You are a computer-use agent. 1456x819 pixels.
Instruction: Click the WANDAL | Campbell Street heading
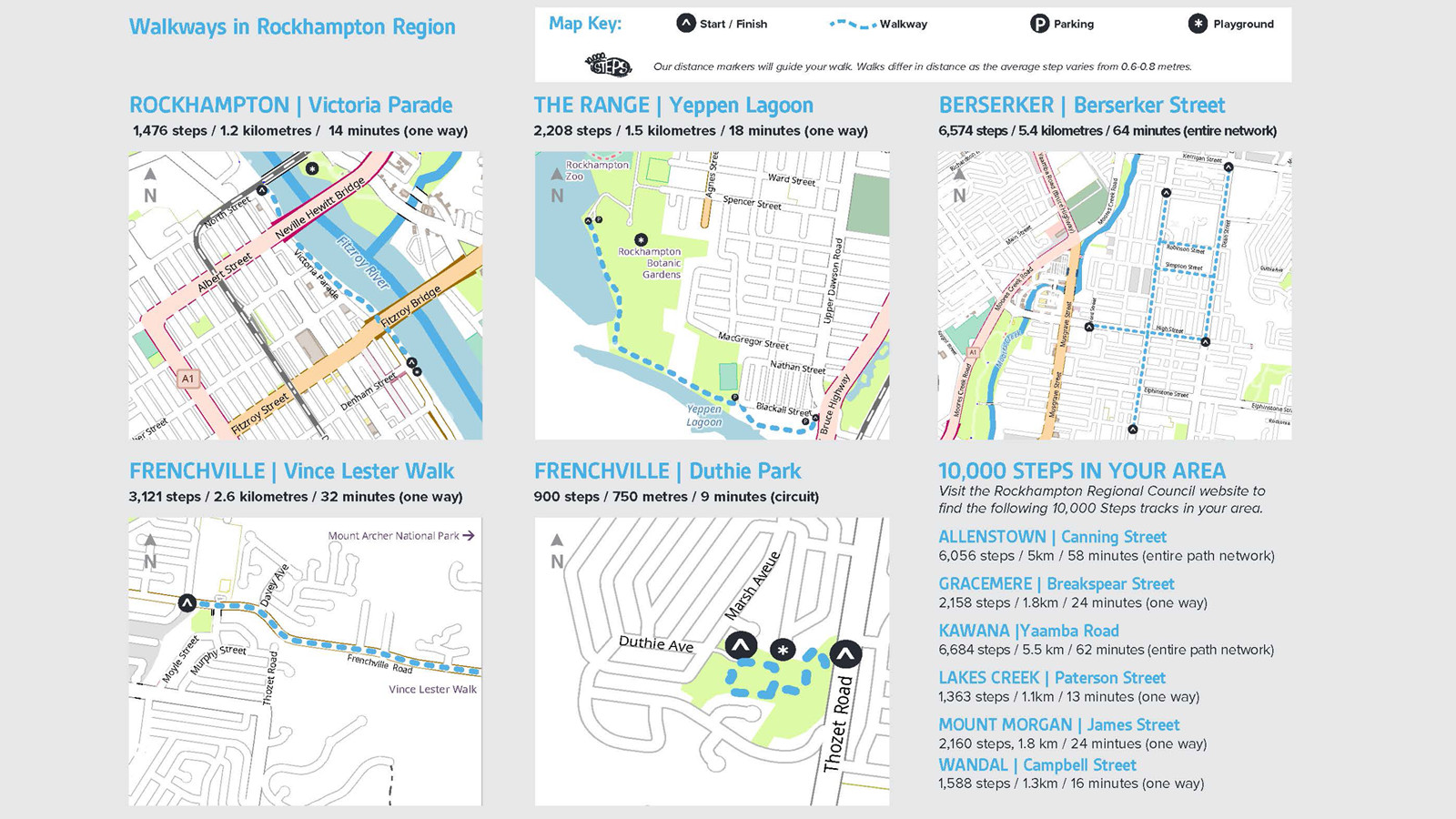pos(1036,764)
